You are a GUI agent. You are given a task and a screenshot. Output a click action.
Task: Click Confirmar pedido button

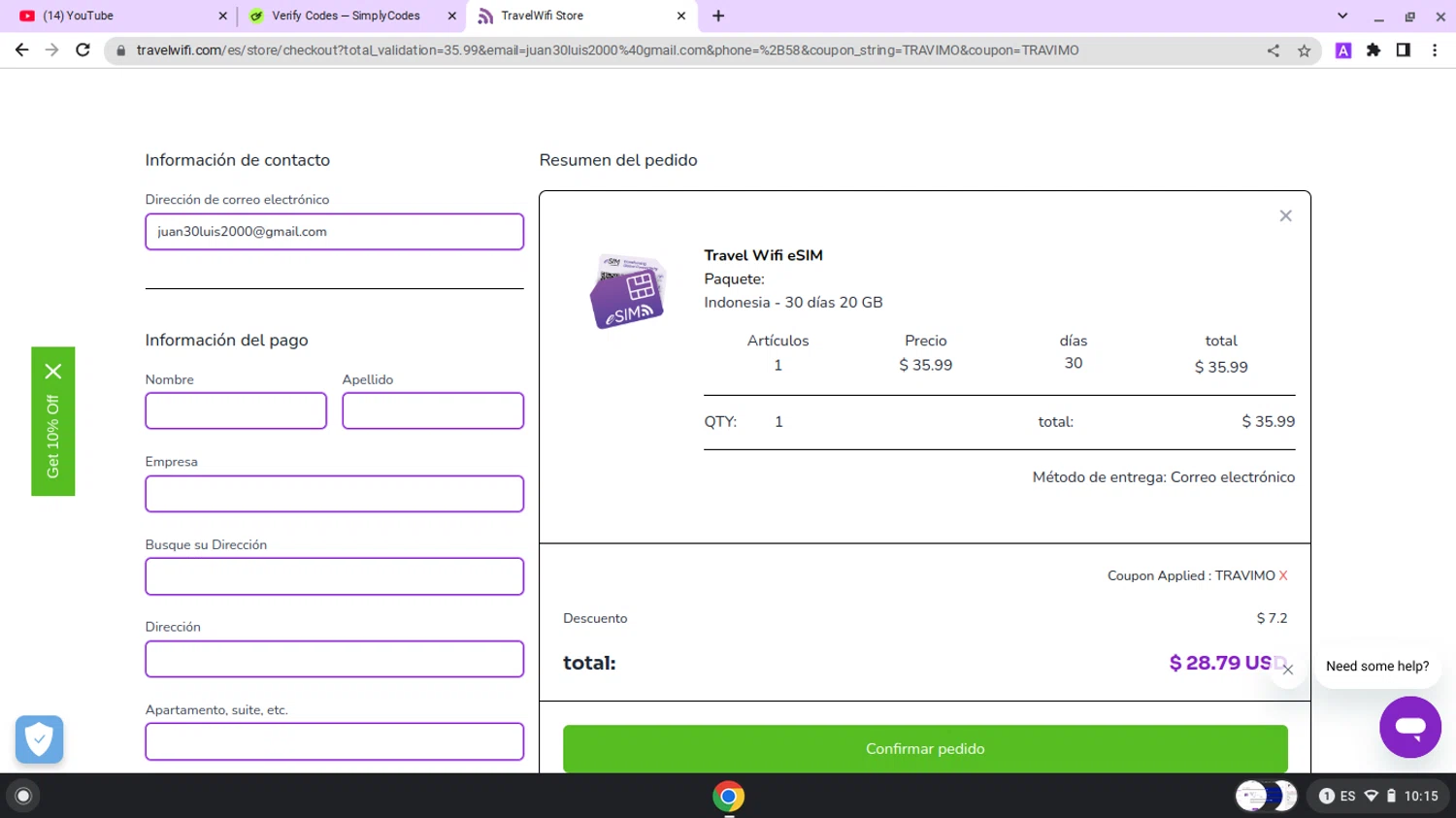coord(925,748)
